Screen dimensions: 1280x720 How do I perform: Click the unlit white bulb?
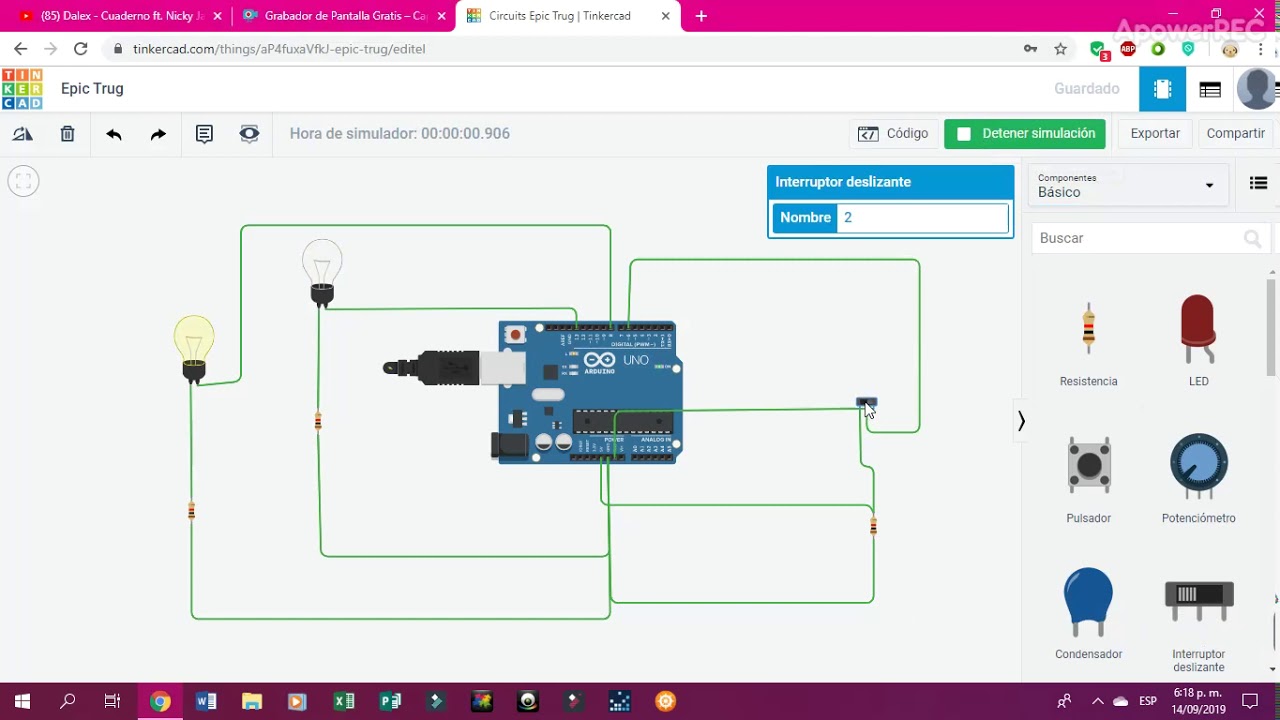pos(322,272)
